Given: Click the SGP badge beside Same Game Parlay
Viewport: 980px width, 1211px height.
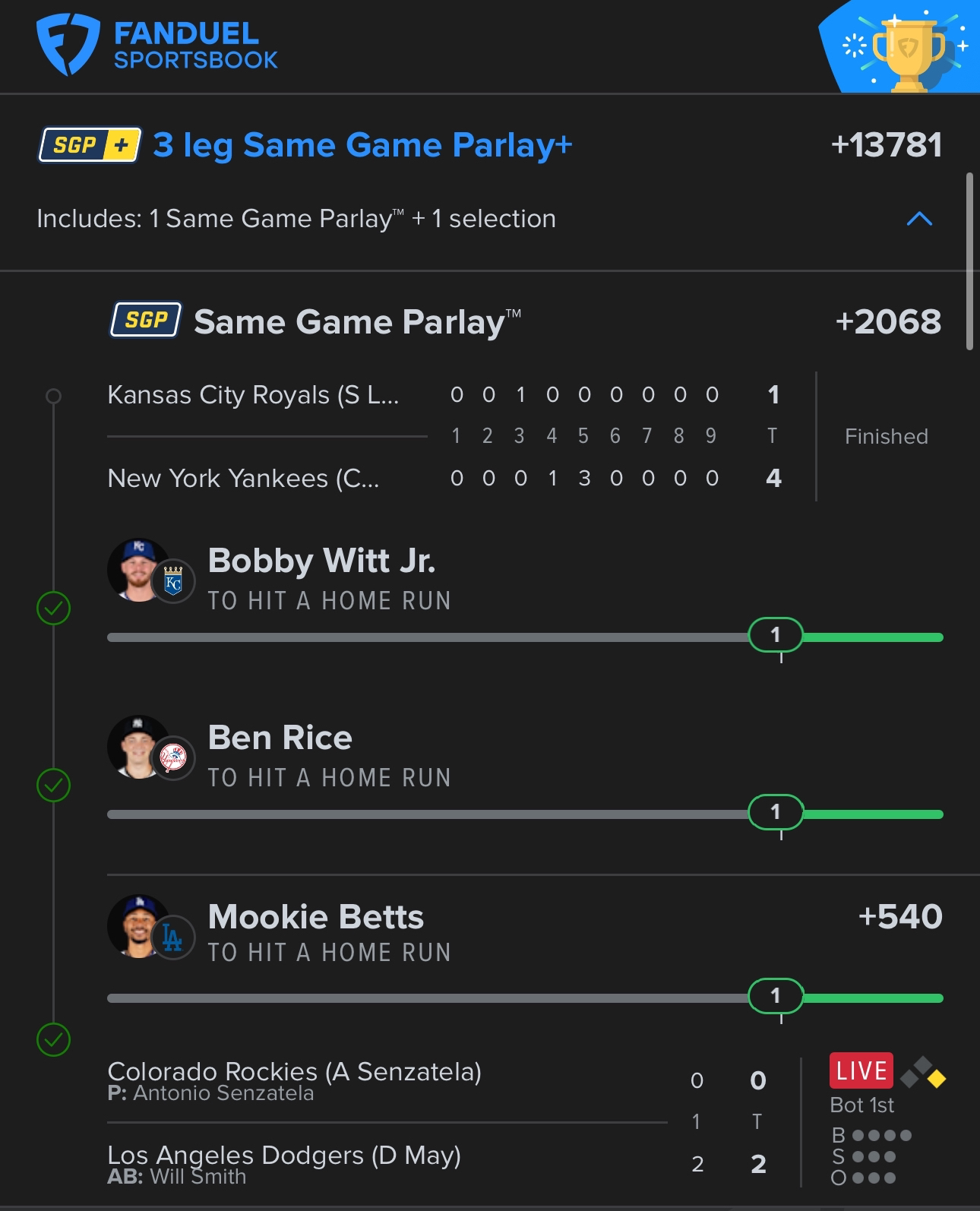Looking at the screenshot, I should [146, 320].
